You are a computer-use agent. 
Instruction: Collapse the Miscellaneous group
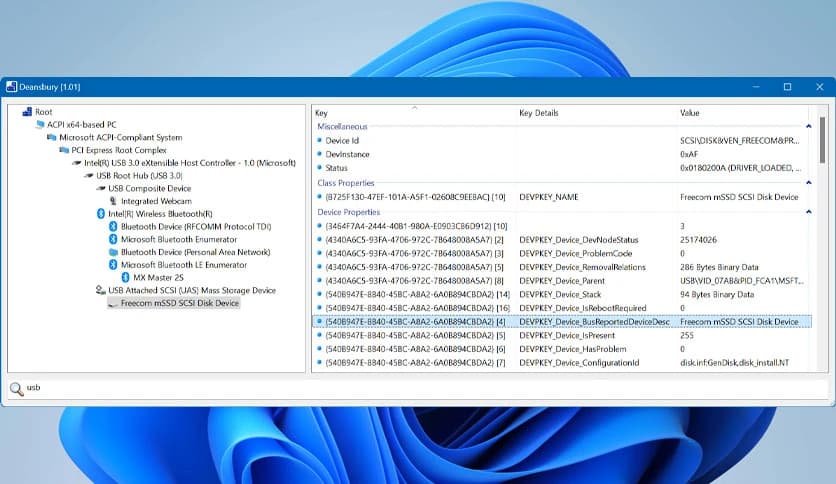[808, 126]
